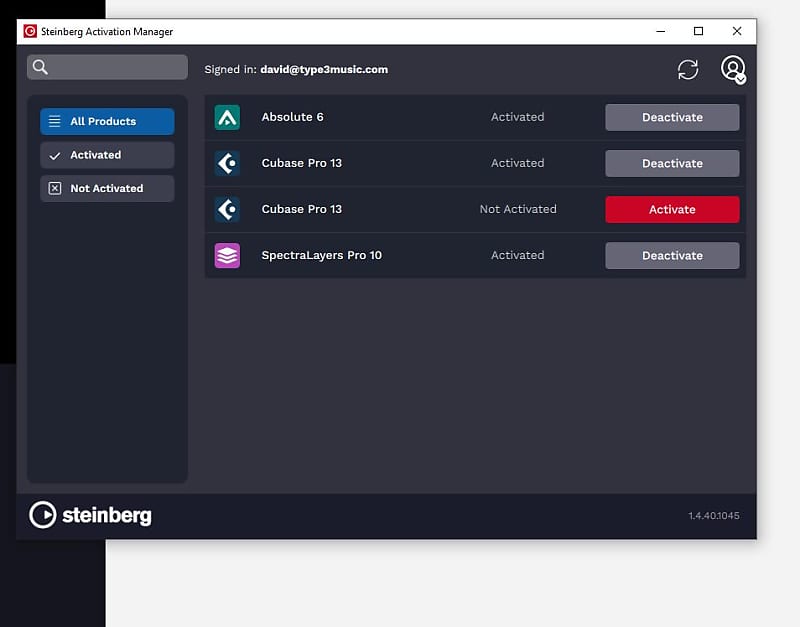Click the search magnifier icon
The image size is (800, 627).
coord(40,66)
